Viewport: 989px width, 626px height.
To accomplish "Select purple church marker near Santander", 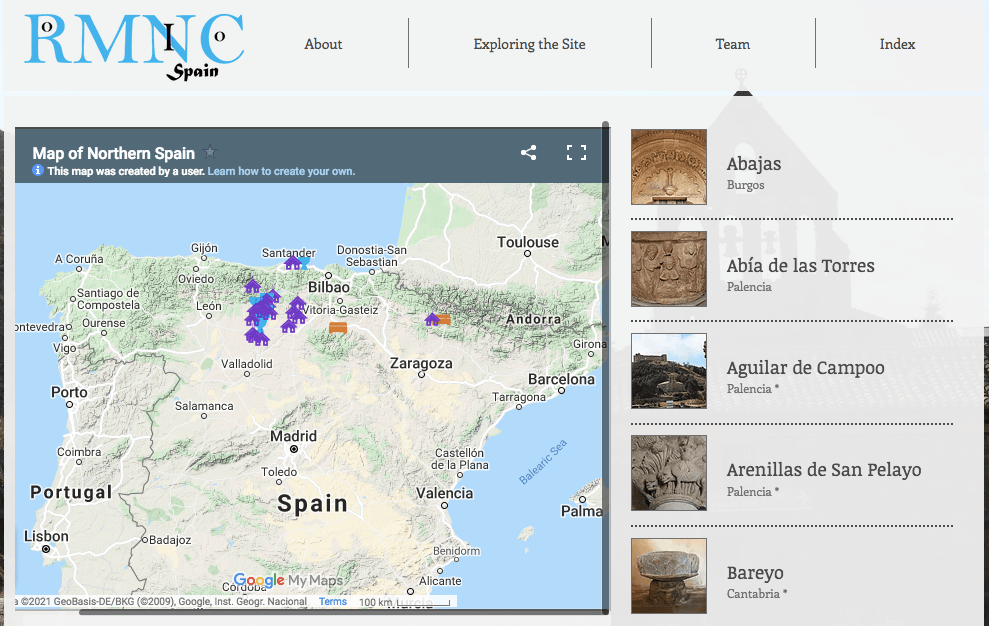I will point(293,263).
